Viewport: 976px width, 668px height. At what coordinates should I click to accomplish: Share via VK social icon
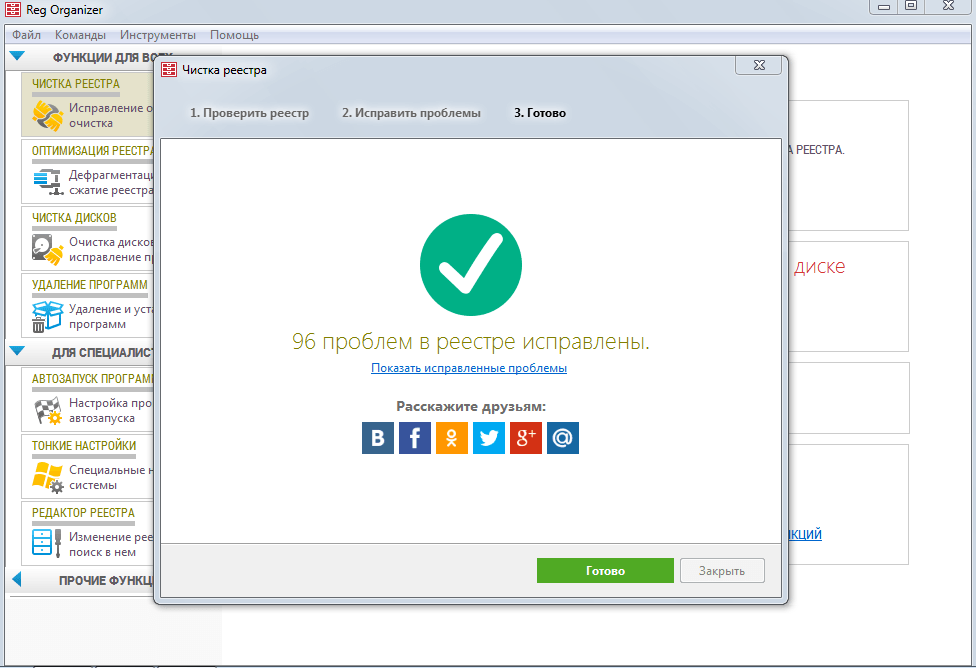[x=378, y=438]
